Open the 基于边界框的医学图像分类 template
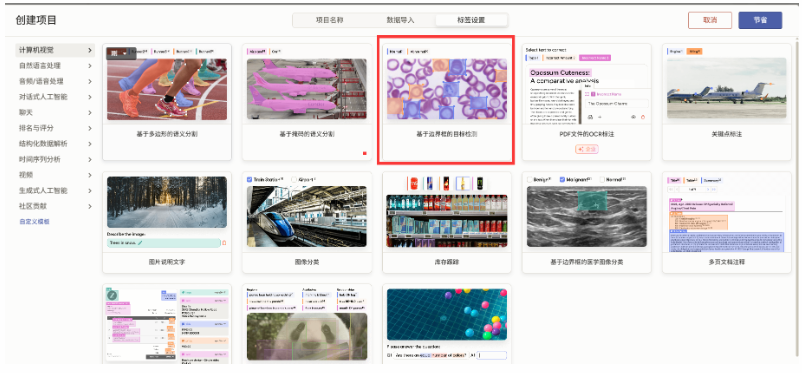802x373 pixels. (587, 222)
